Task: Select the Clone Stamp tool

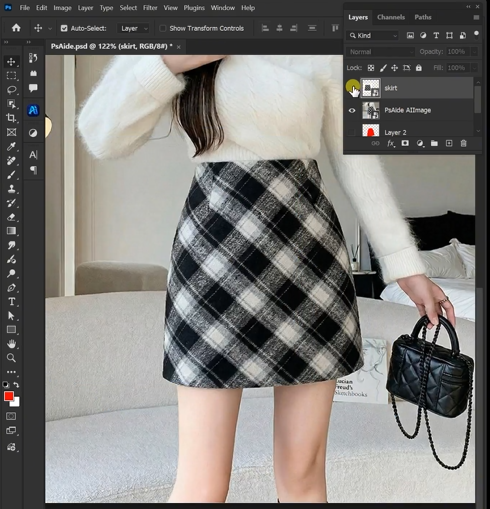Action: (11, 189)
